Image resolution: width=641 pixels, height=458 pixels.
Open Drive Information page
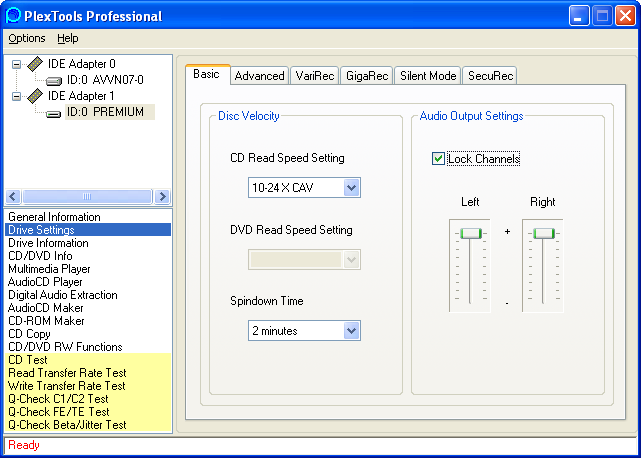click(88, 243)
